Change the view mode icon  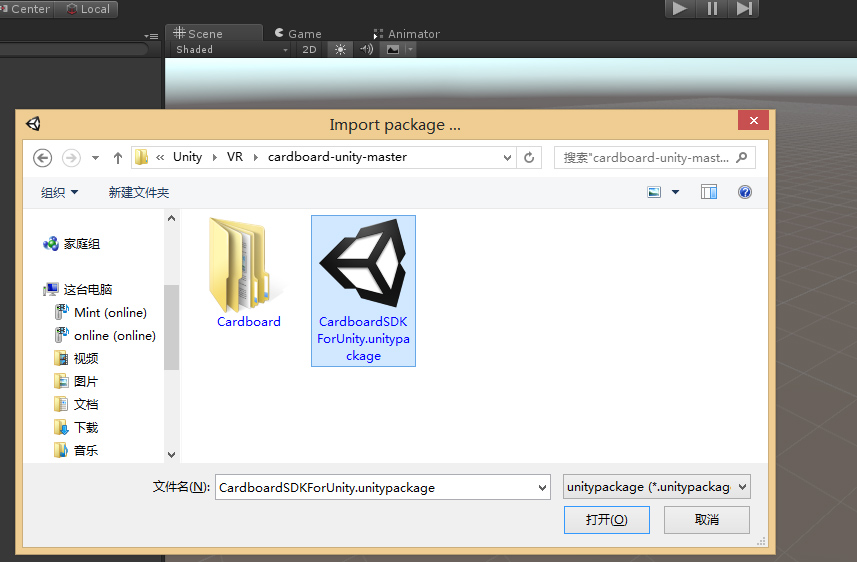(654, 192)
